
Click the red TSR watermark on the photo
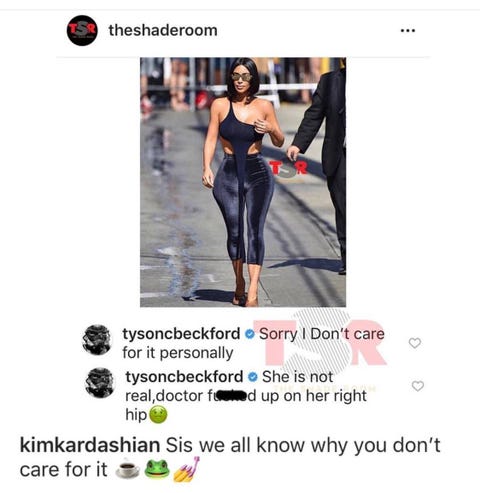[x=288, y=169]
